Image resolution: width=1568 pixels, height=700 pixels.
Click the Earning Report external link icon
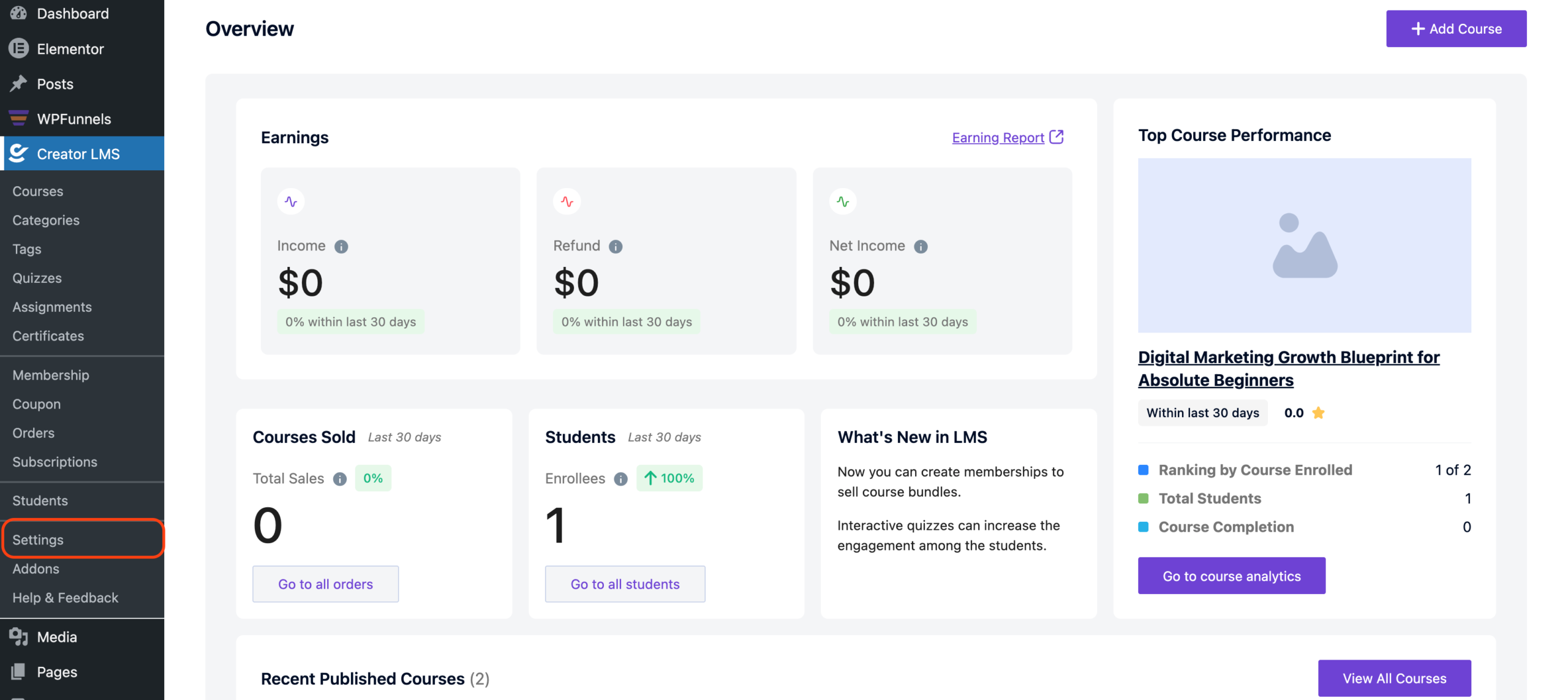pyautogui.click(x=1056, y=137)
